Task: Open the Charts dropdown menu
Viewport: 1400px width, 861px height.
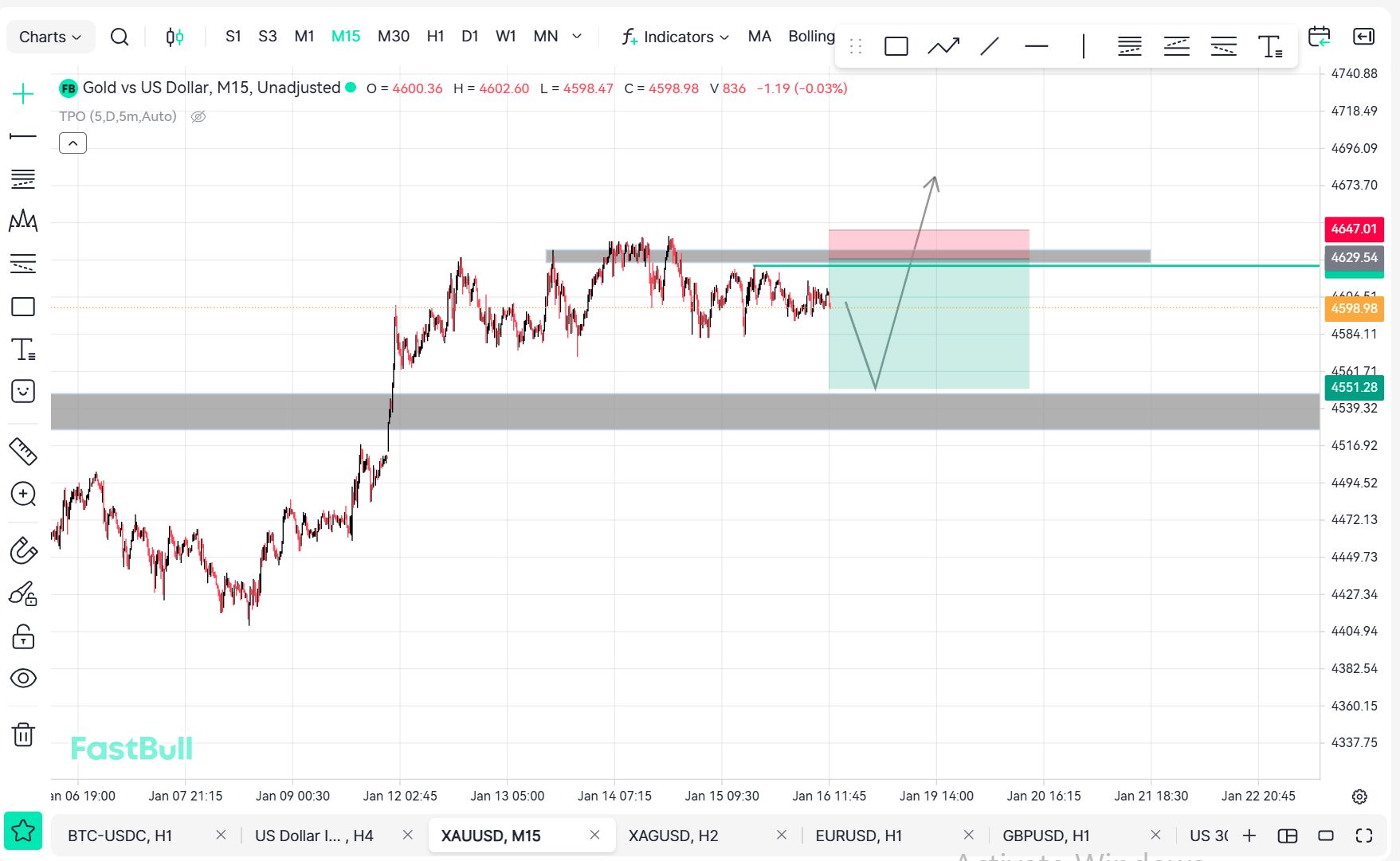Action: pos(50,37)
